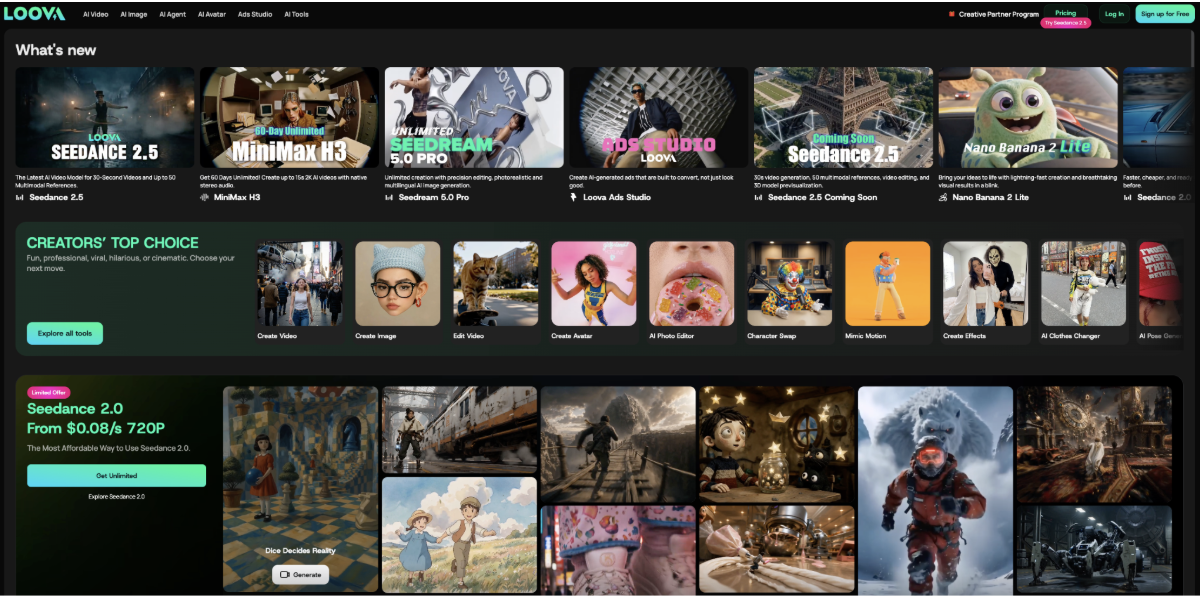
Task: Select the Create Video tool card
Action: coord(299,290)
